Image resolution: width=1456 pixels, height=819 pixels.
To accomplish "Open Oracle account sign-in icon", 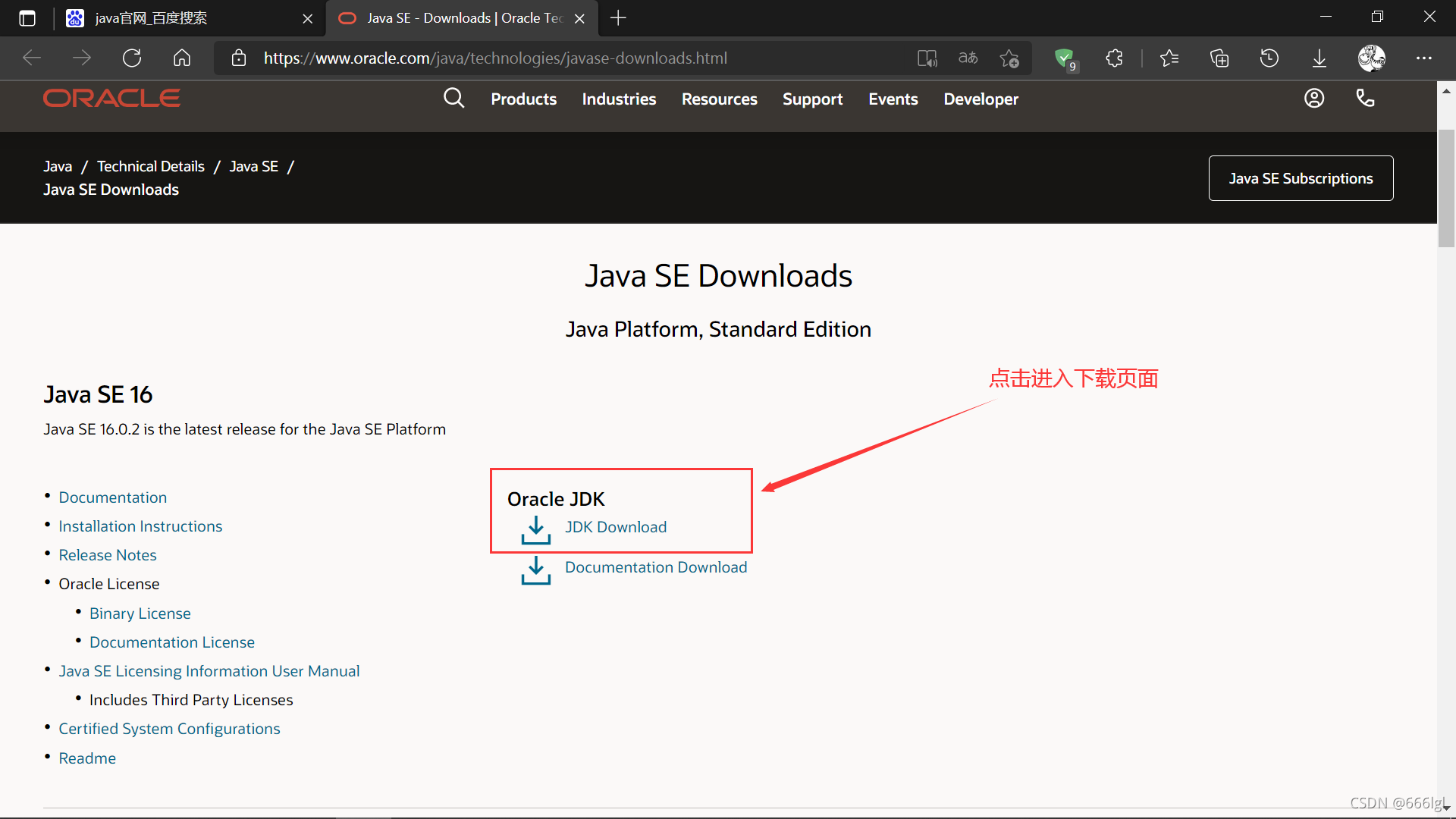I will (1314, 99).
